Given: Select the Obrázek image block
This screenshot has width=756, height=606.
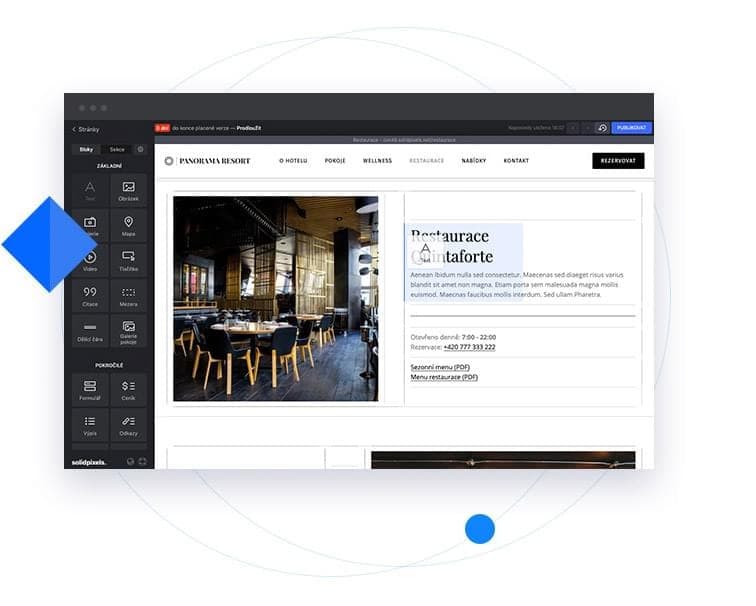Looking at the screenshot, I should tap(128, 190).
